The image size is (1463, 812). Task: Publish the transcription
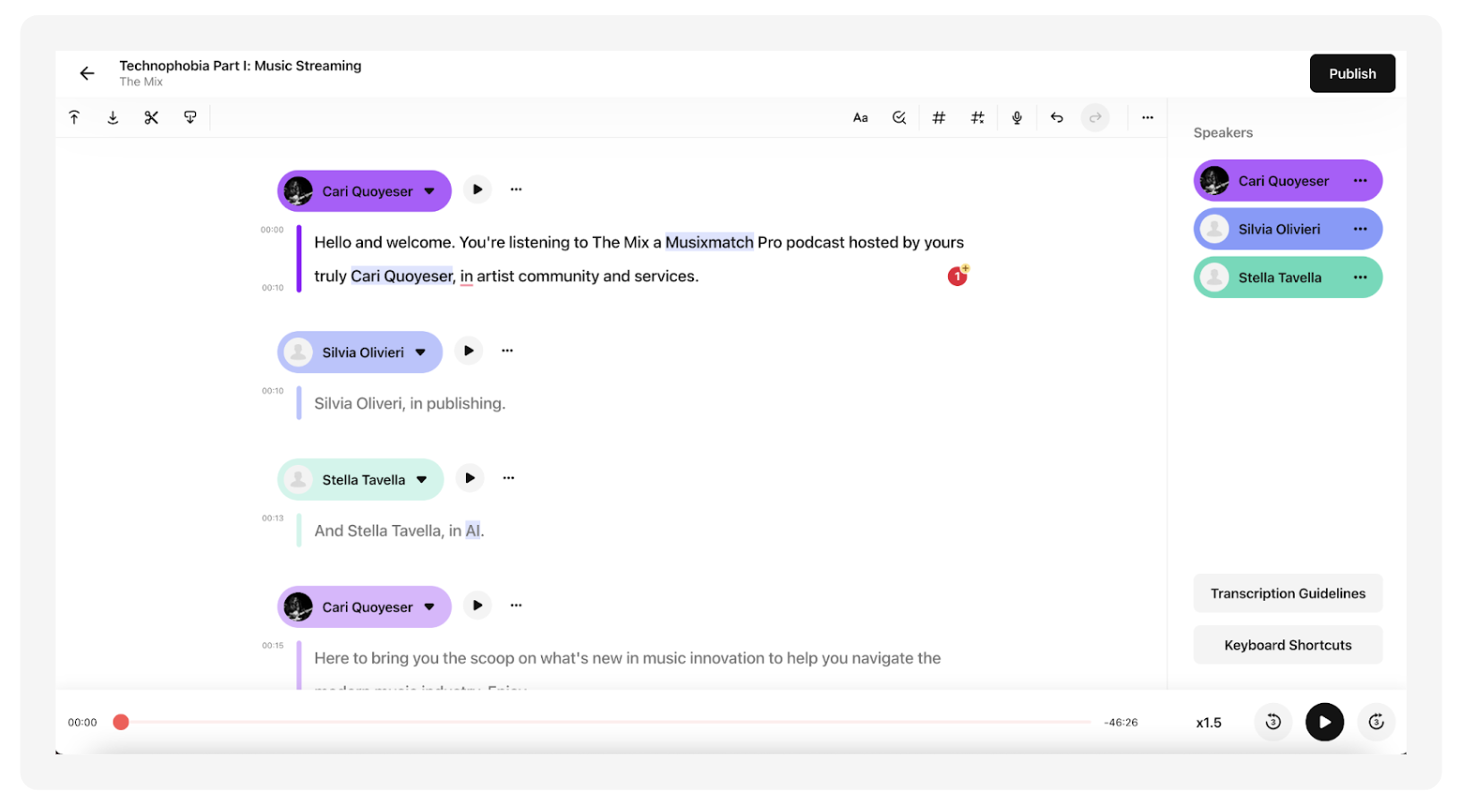coord(1351,73)
